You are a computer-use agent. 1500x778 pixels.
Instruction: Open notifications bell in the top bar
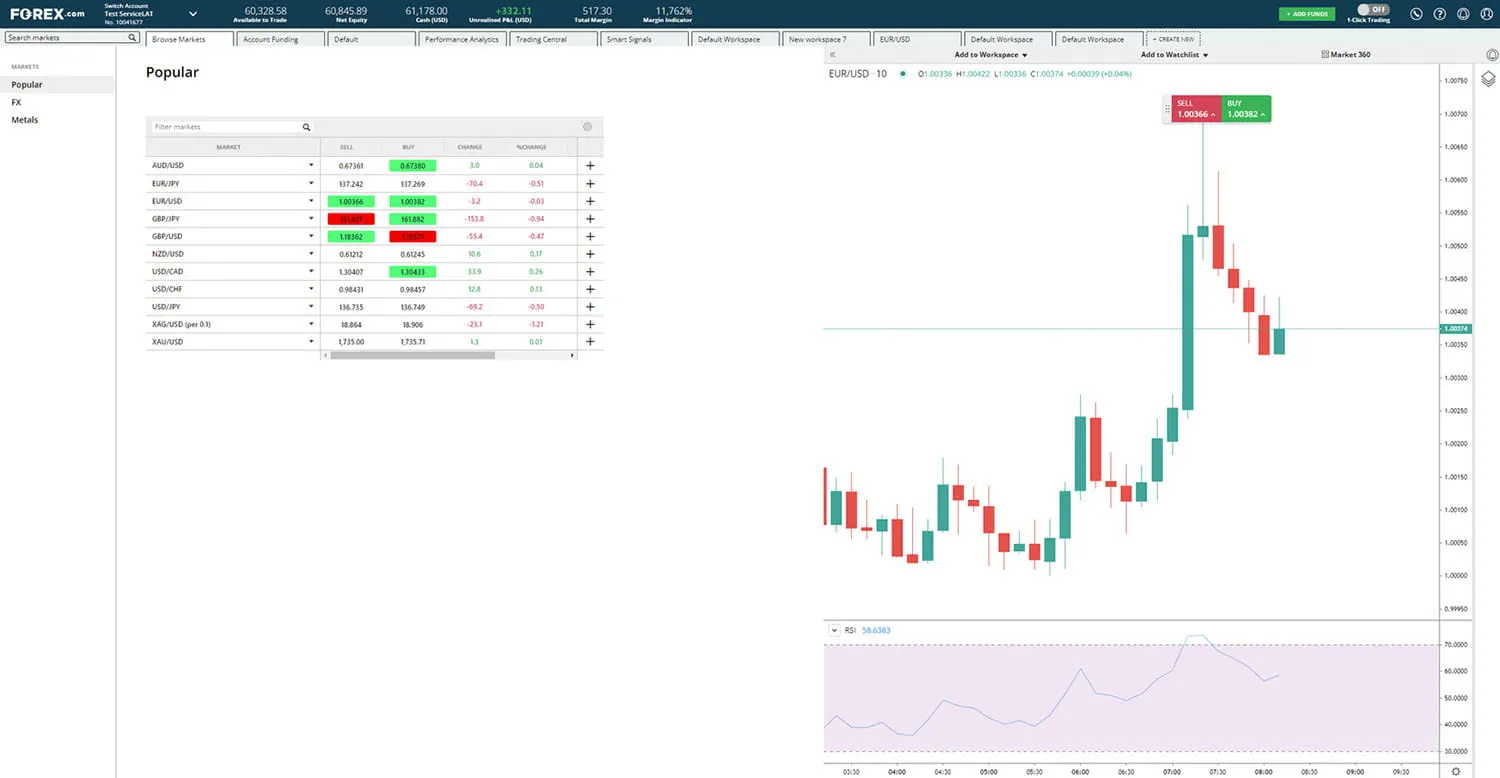(x=1462, y=14)
